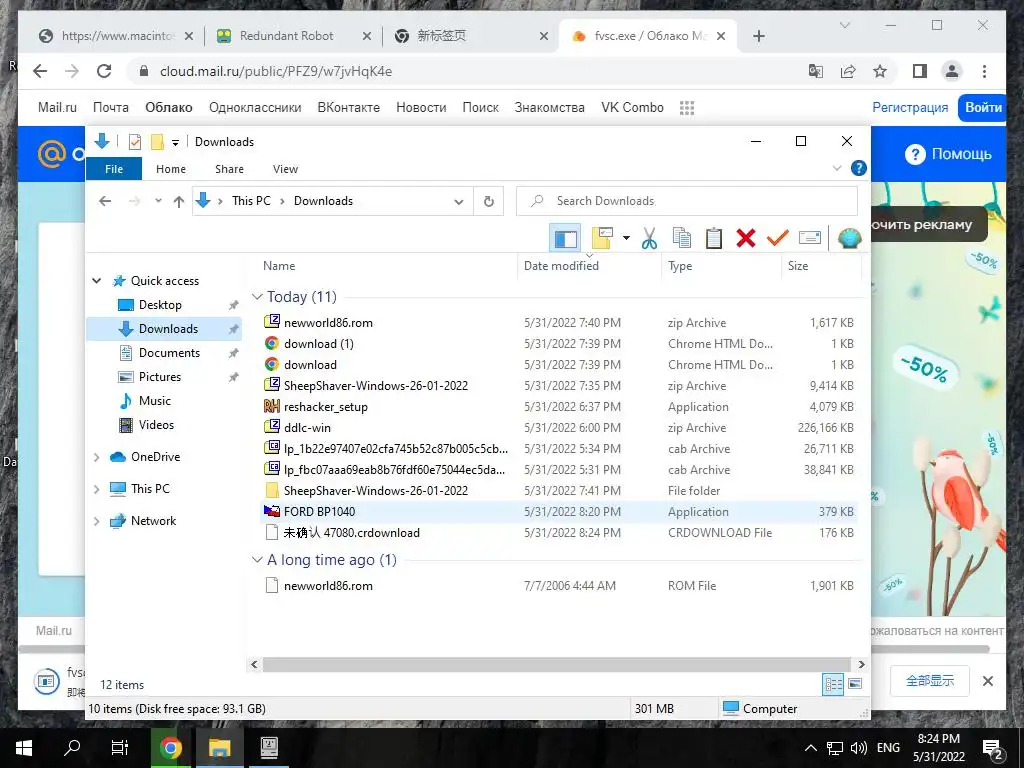
Task: Click the Copy icon in Explorer toolbar
Action: [x=682, y=238]
